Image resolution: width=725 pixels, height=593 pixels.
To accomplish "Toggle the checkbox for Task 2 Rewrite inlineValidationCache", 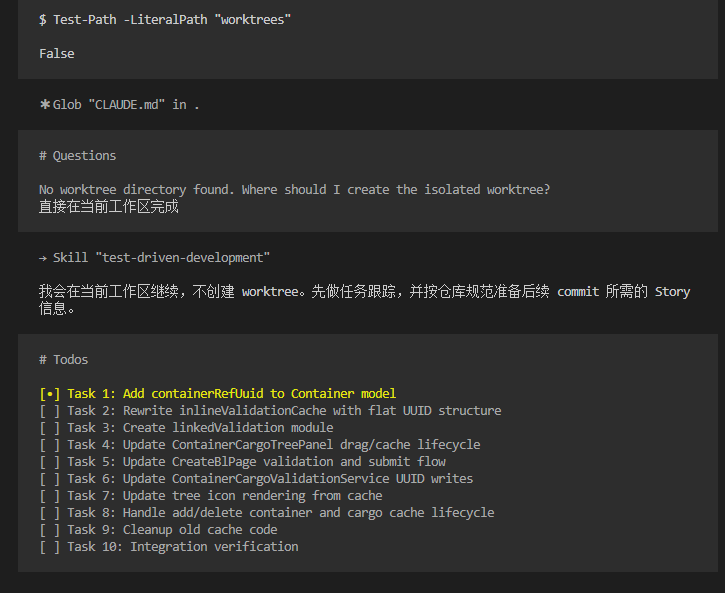I will point(49,411).
